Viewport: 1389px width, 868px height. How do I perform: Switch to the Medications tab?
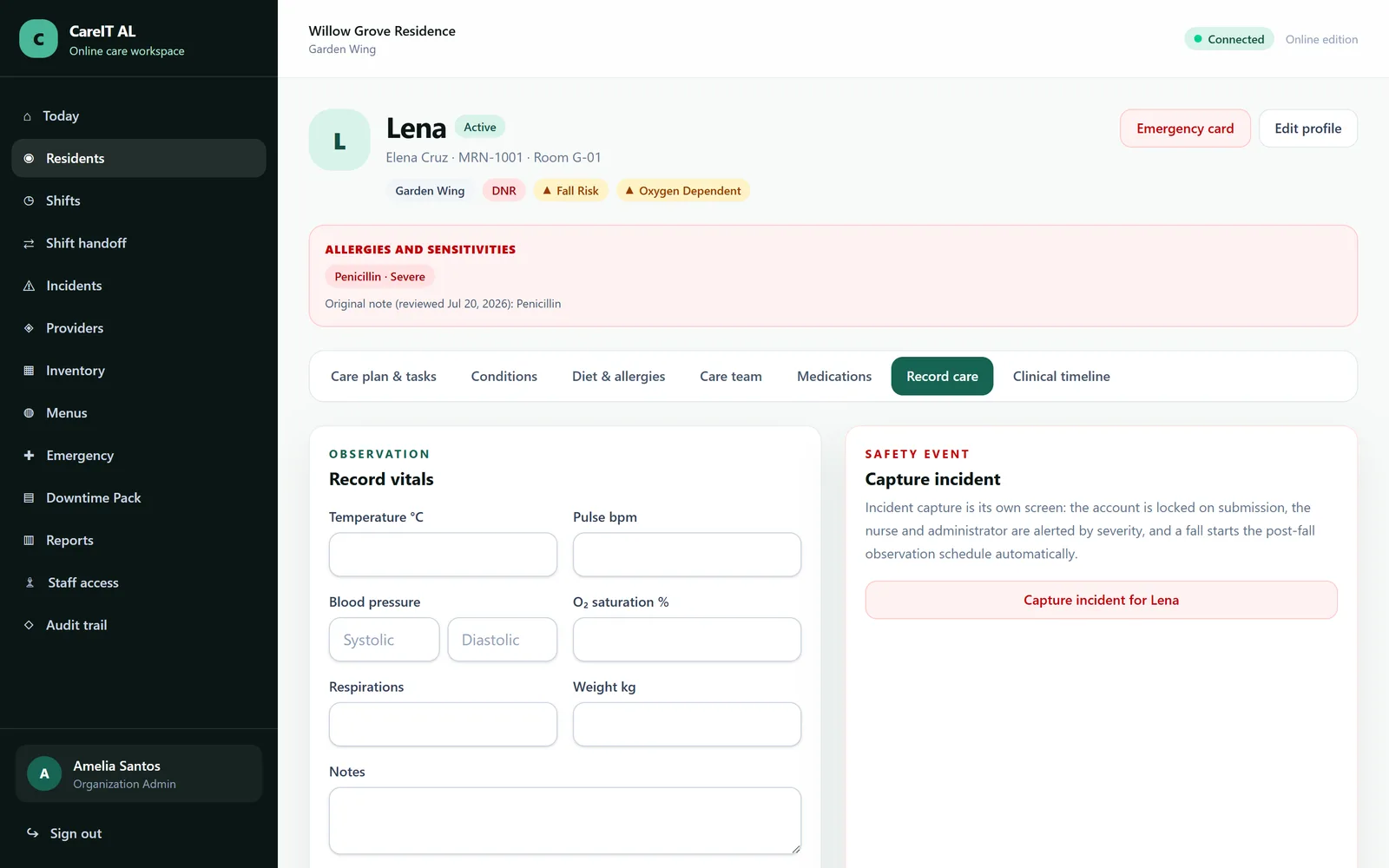(834, 376)
